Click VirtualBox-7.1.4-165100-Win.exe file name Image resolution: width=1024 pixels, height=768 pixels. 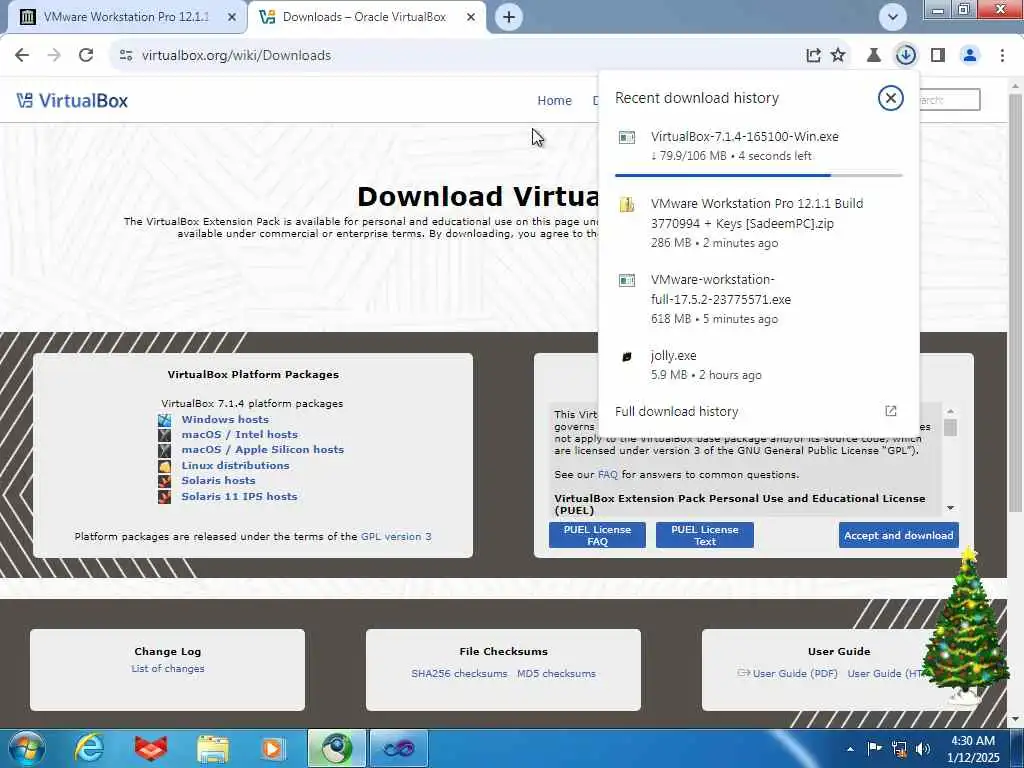coord(744,136)
